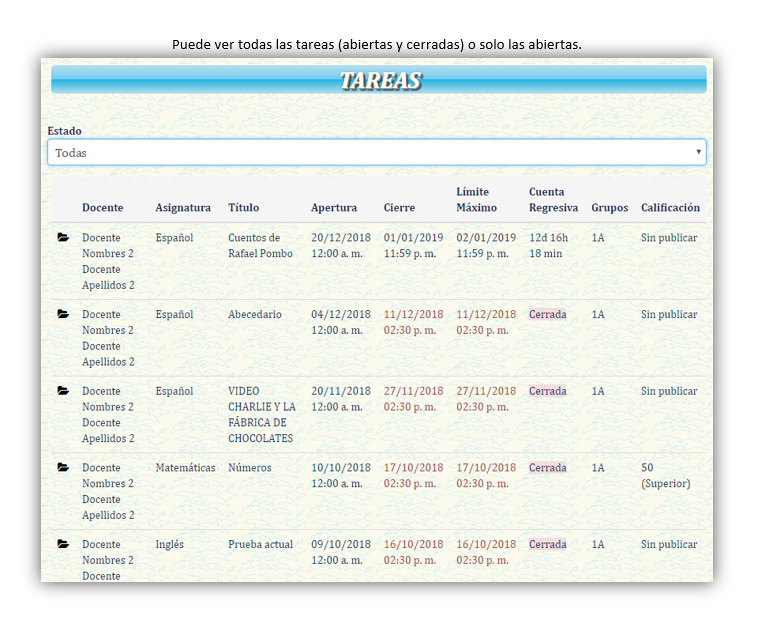The height and width of the screenshot is (631, 763).
Task: Select the VIDEO CHARLIE Y LA FÁBRICA title
Action: coord(262,415)
